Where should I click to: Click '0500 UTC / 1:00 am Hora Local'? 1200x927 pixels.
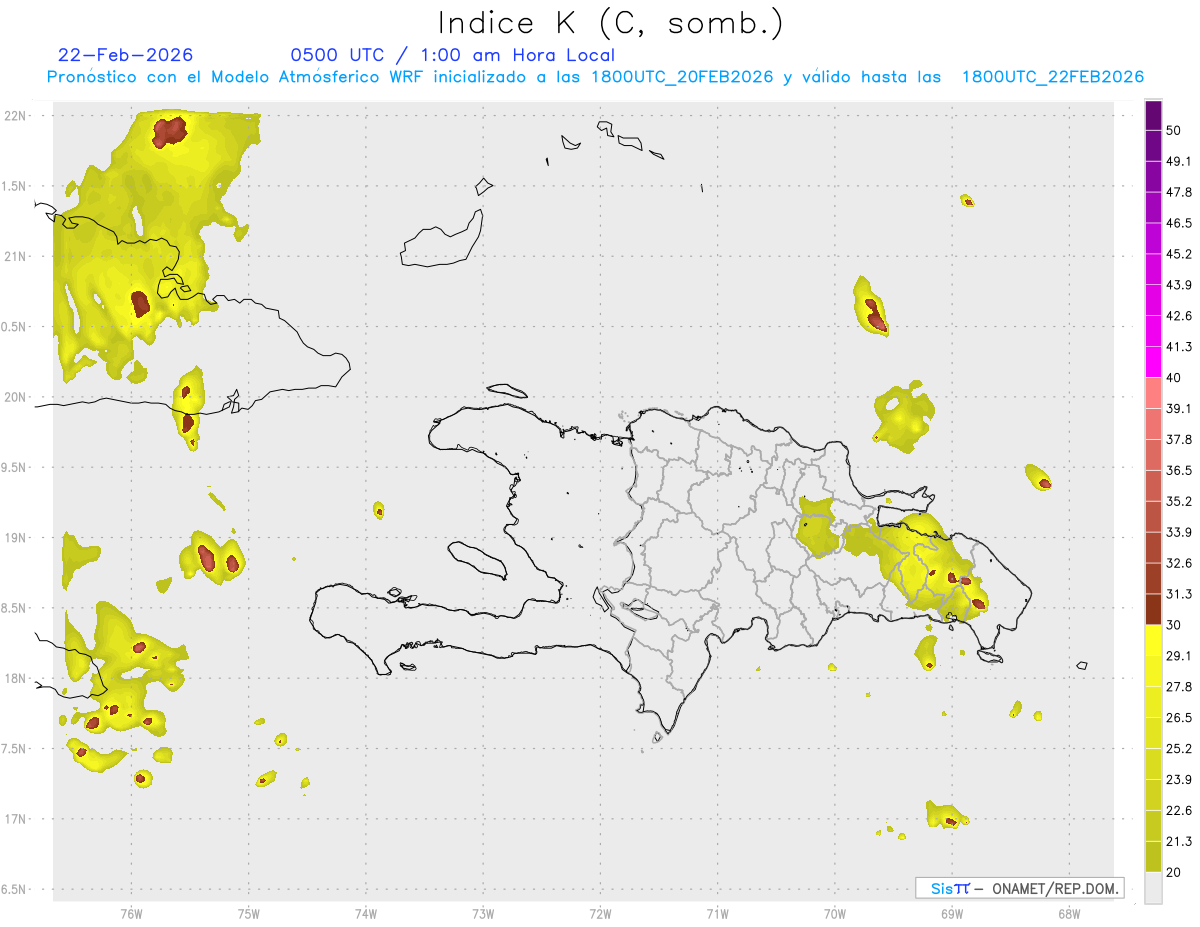(453, 55)
